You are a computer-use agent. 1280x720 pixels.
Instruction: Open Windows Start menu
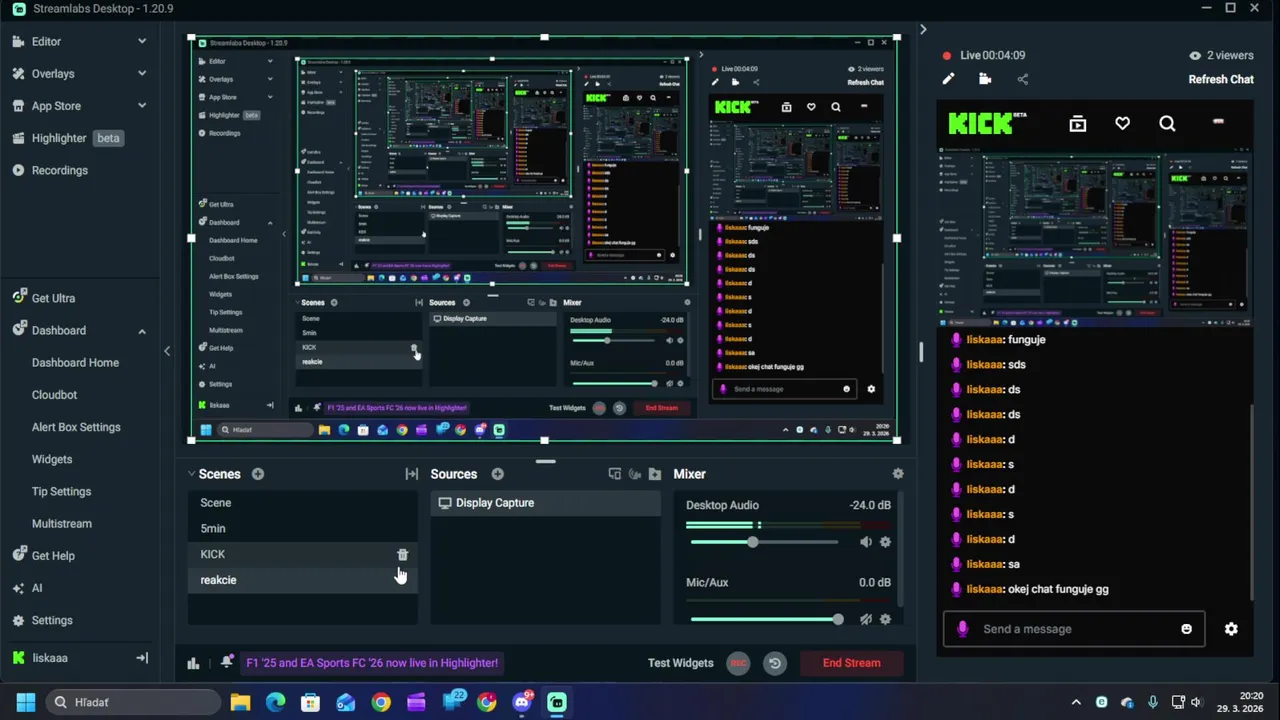[x=25, y=702]
